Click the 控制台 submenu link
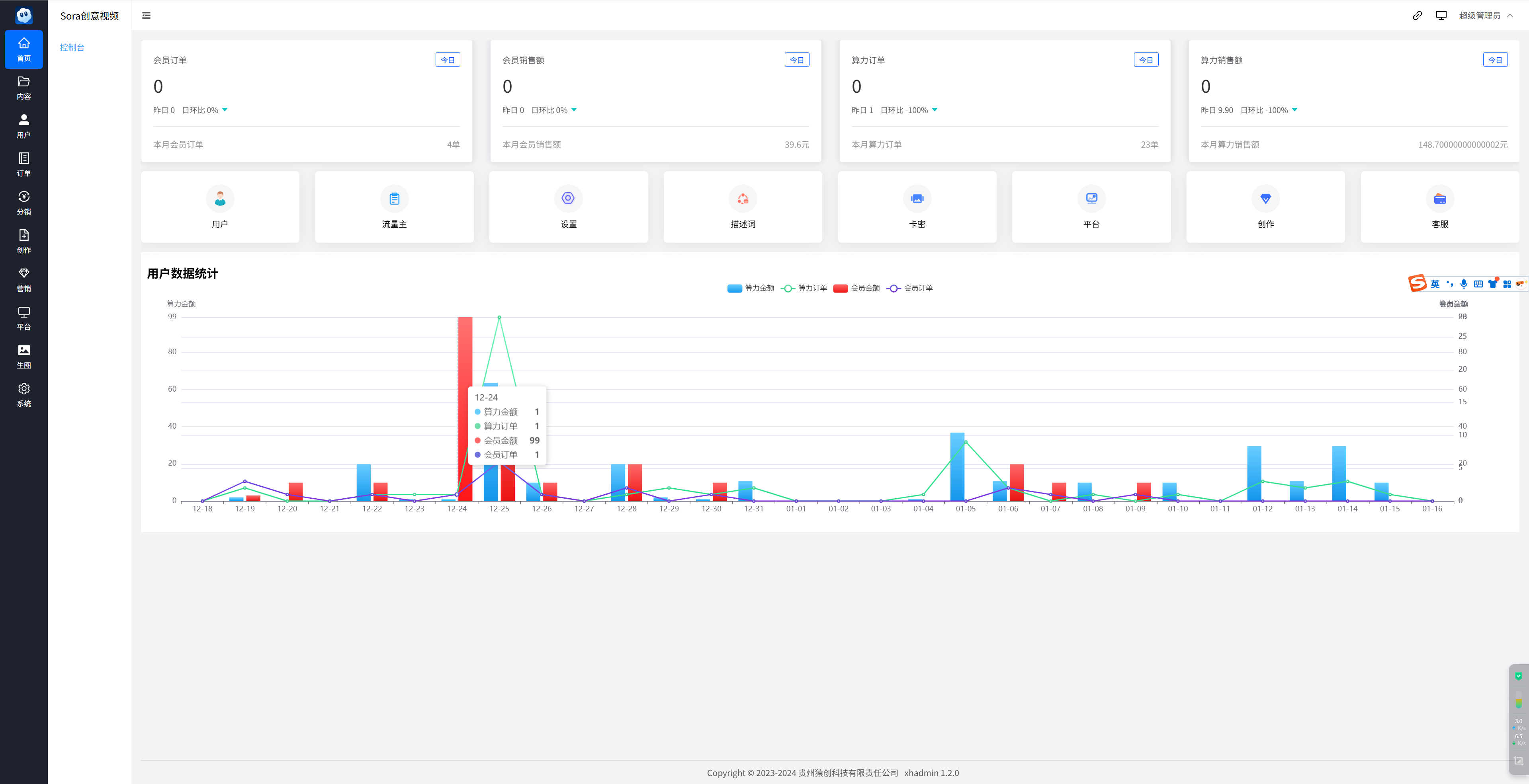Screen dimensions: 1529x784 click(72, 47)
